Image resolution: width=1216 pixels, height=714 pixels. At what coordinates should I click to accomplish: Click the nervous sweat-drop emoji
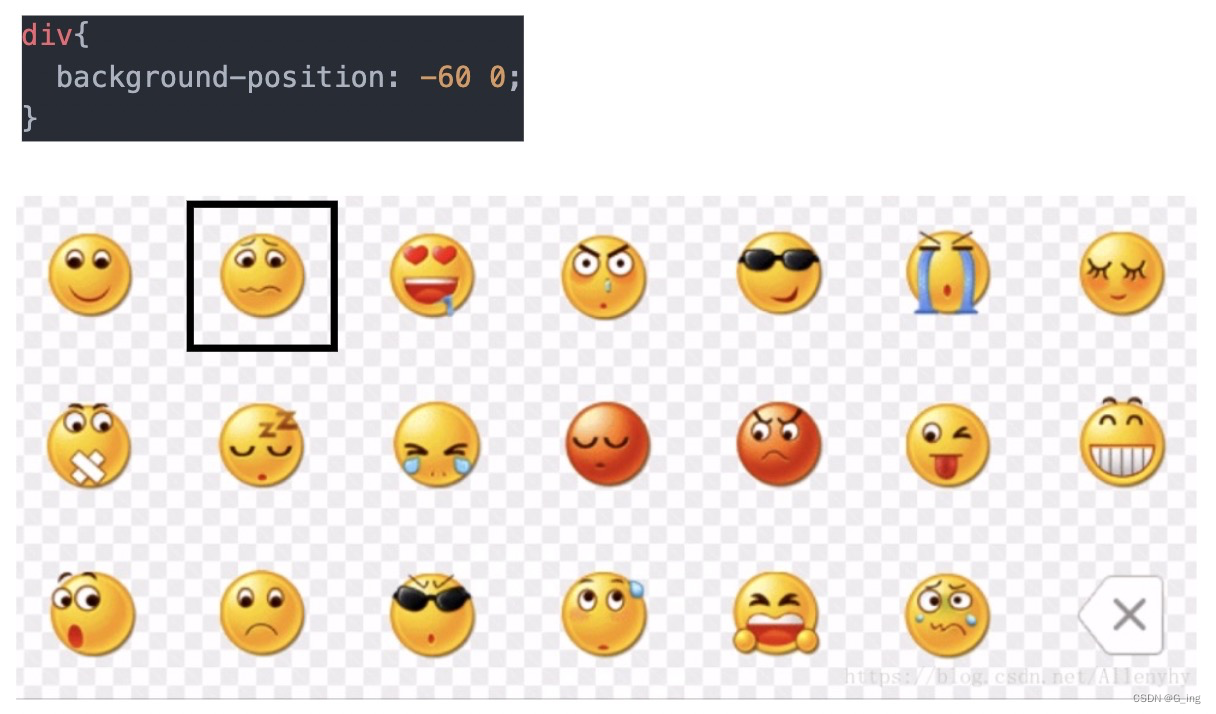coord(605,613)
